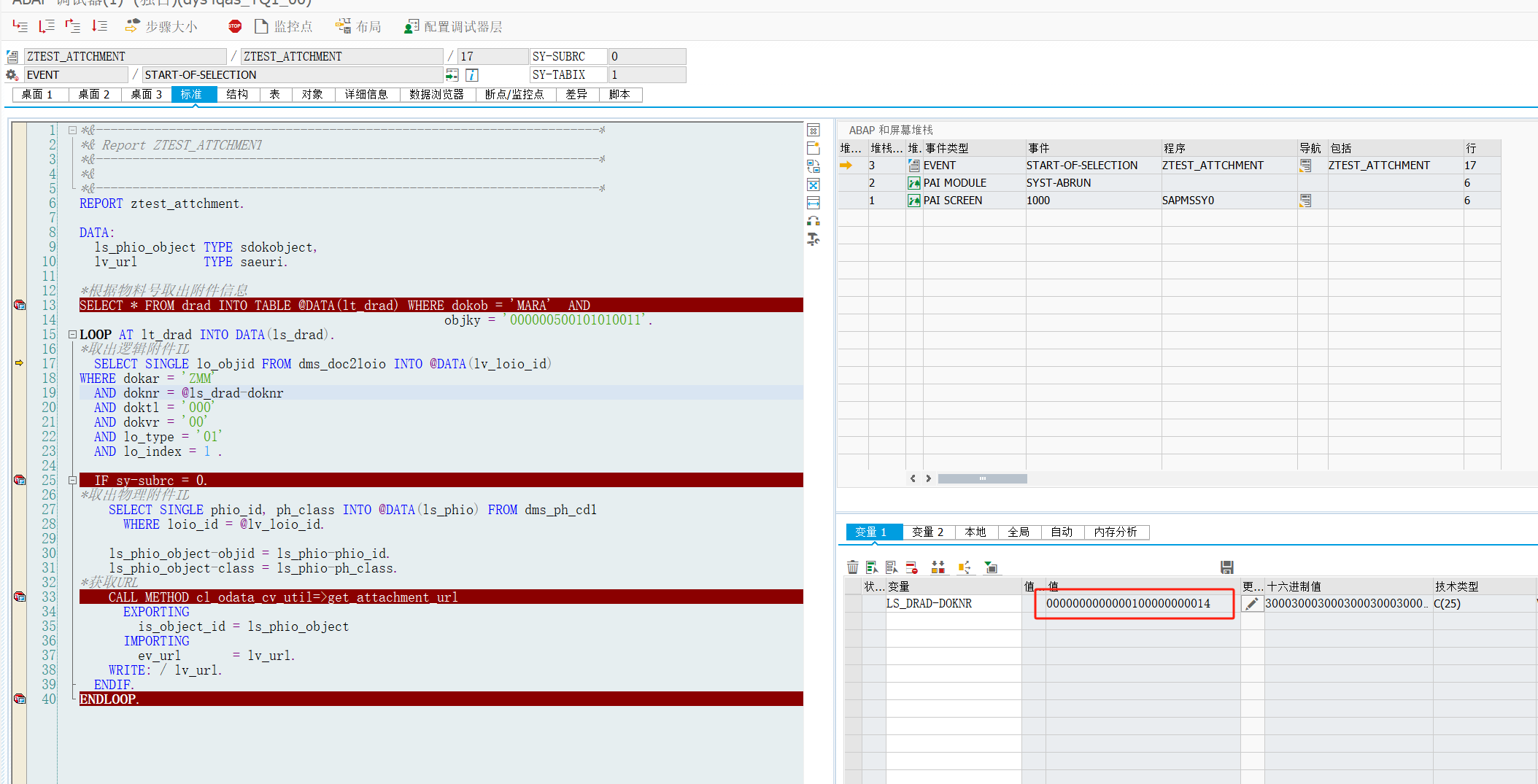Click the green select-rows icon in the variables toolbar
Viewport: 1538px width, 784px height.
[x=872, y=567]
